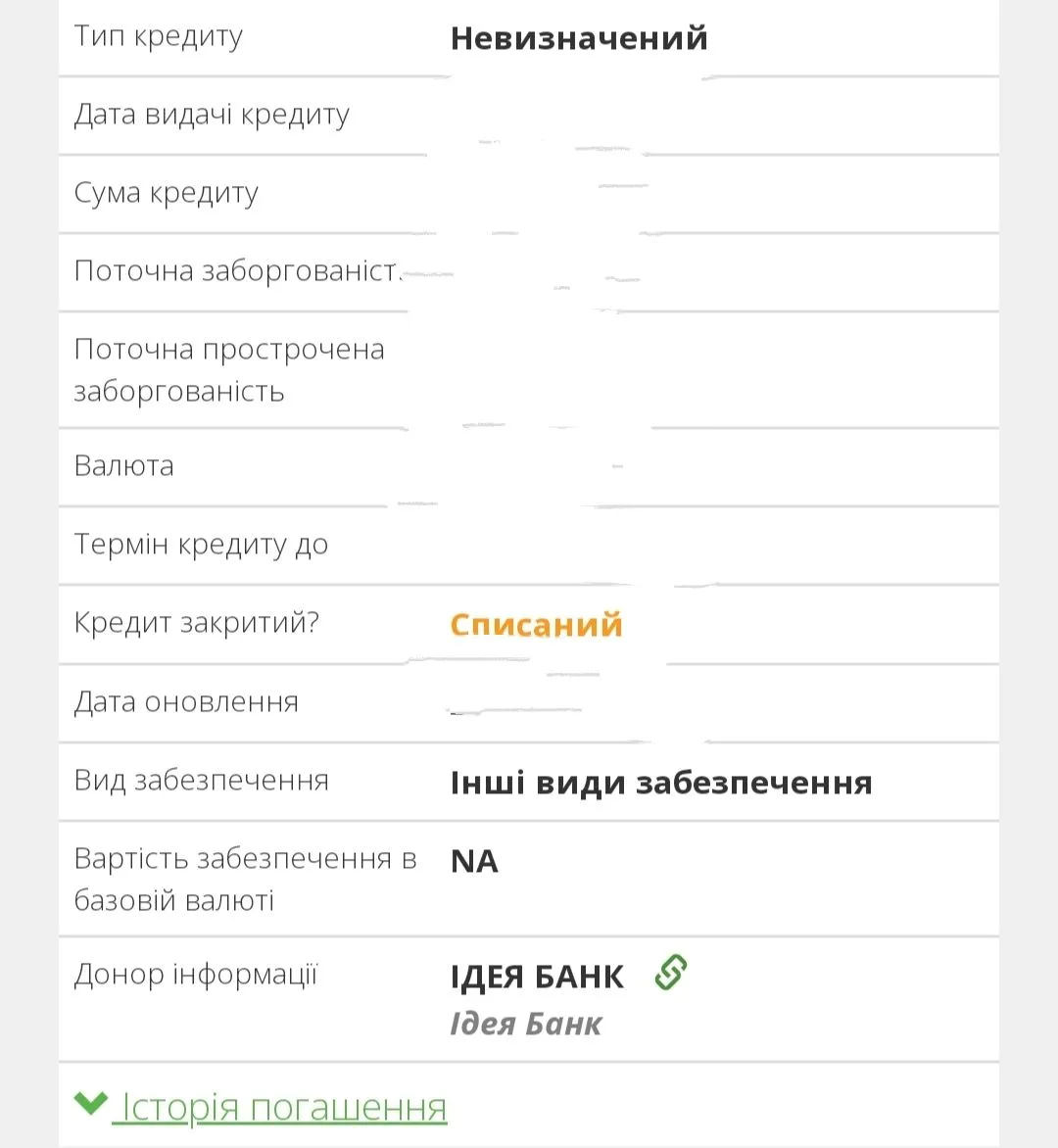
Task: Click the italic Ідея Банк subtitle
Action: (x=525, y=1024)
